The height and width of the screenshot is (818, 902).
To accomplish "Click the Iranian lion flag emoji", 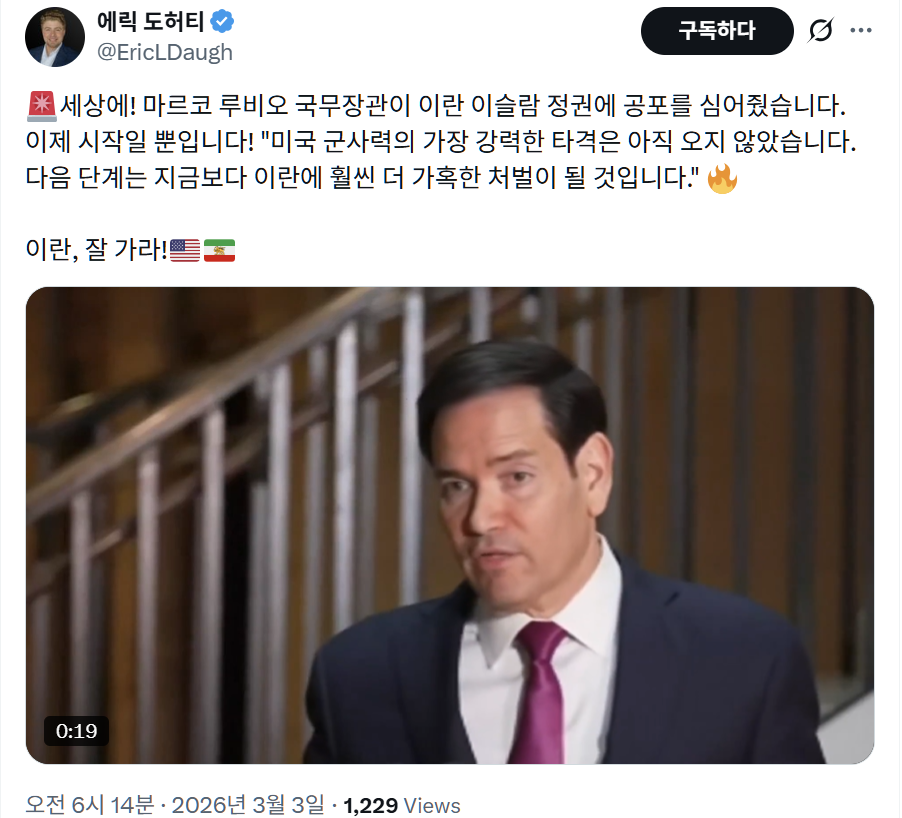I will [219, 250].
